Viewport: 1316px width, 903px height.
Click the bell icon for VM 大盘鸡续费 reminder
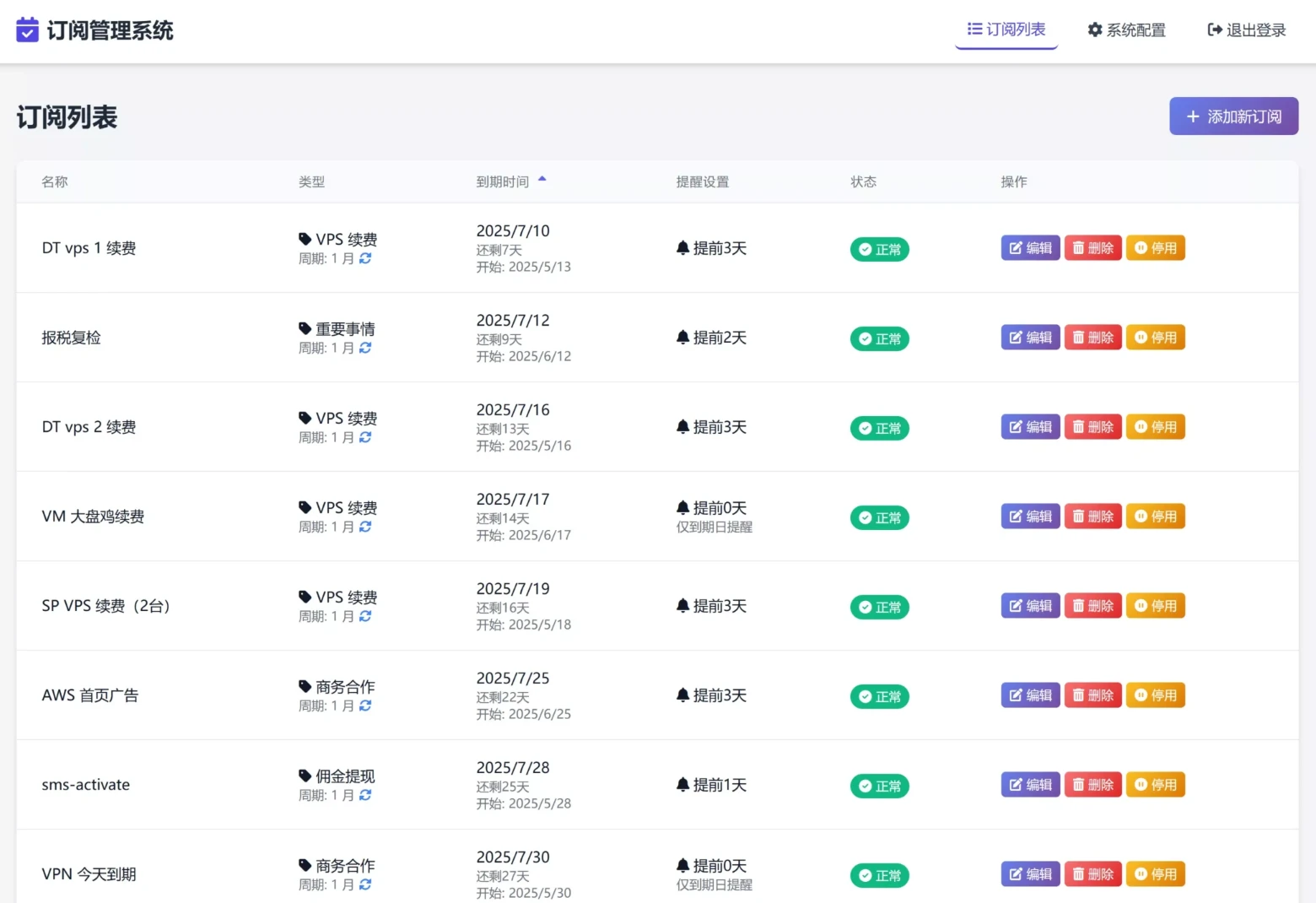(x=682, y=507)
